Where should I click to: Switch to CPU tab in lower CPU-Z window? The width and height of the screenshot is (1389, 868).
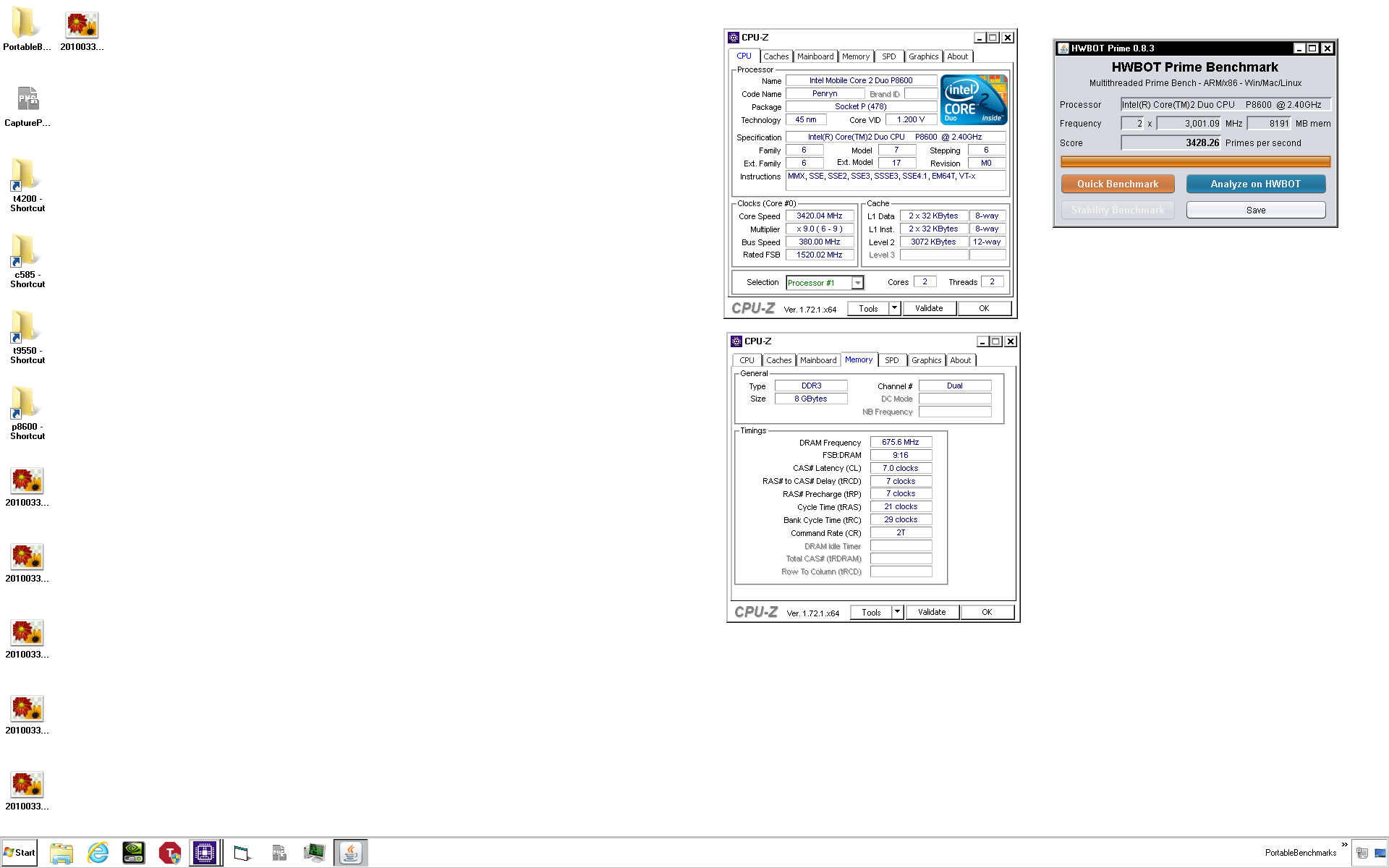747,360
